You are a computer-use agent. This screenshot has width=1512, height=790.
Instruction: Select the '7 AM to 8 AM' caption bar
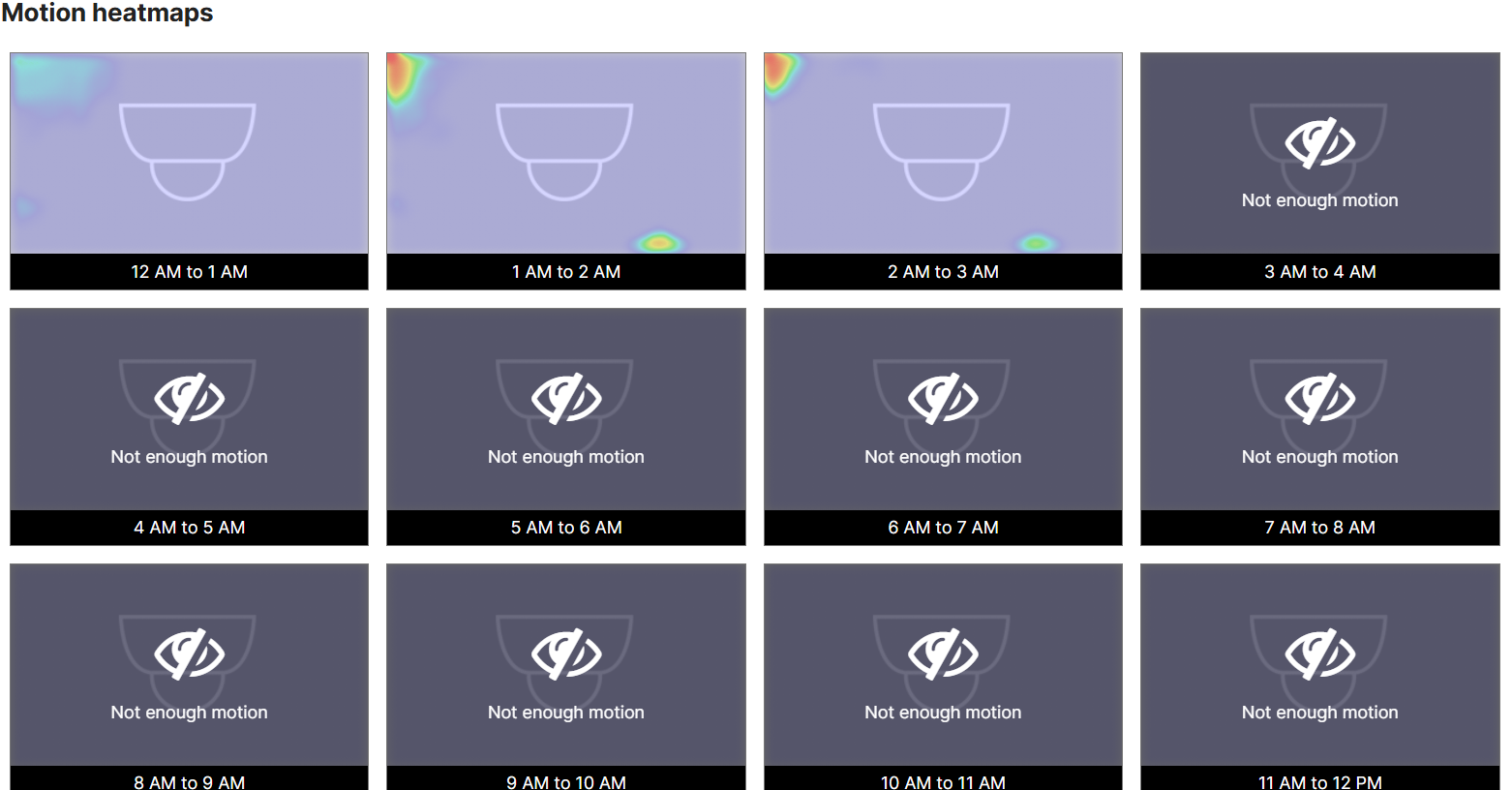pos(1320,528)
